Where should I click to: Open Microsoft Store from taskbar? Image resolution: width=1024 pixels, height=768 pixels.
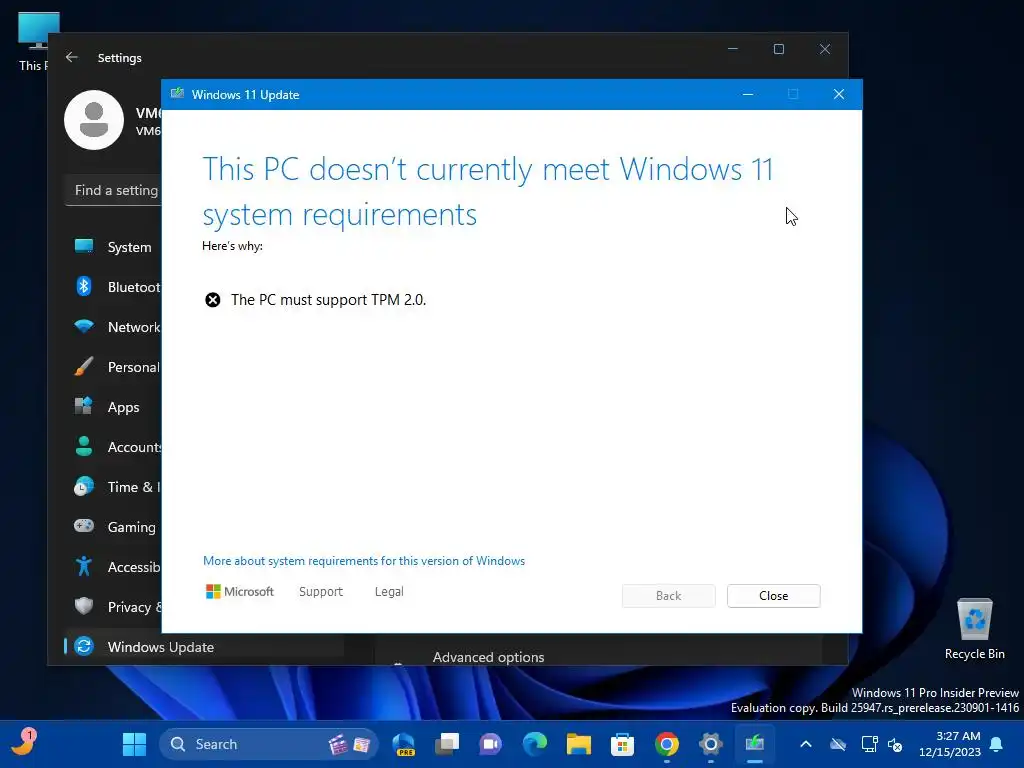pyautogui.click(x=622, y=744)
